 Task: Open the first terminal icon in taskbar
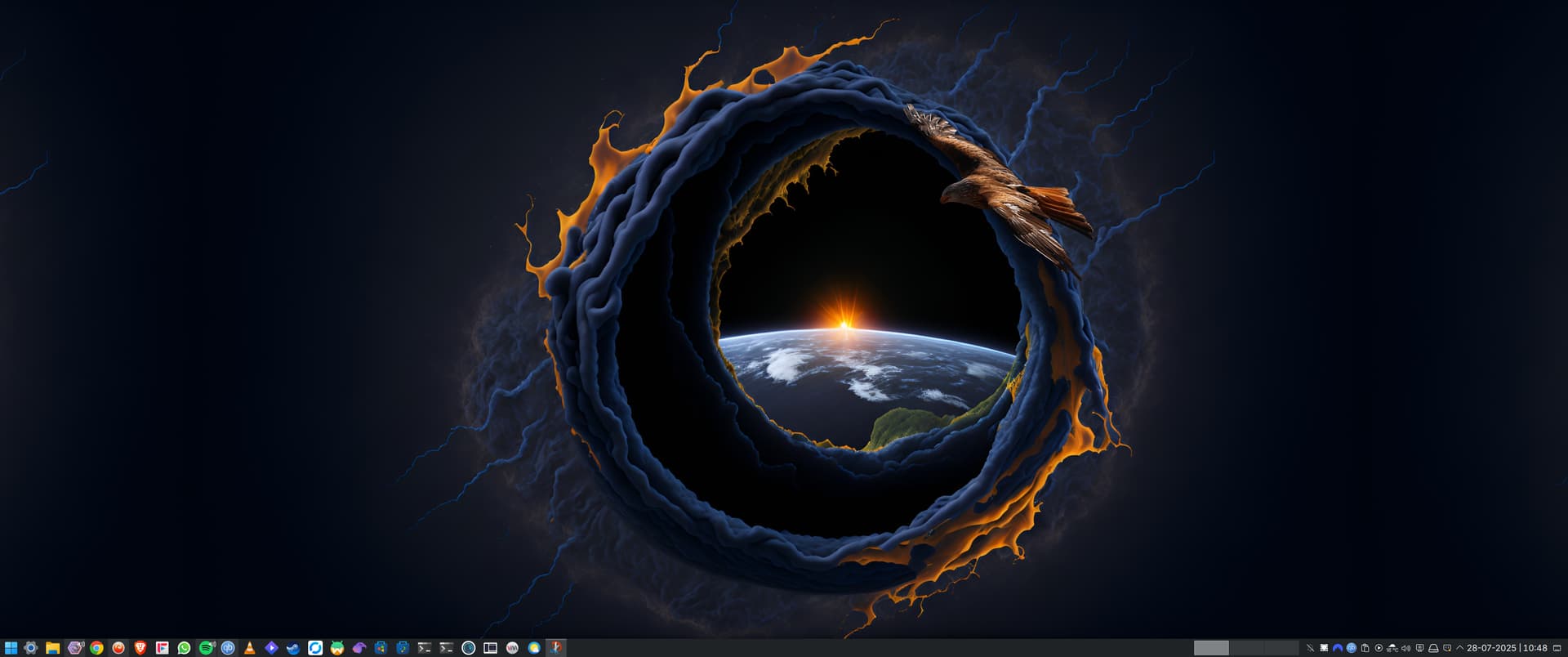tap(424, 648)
